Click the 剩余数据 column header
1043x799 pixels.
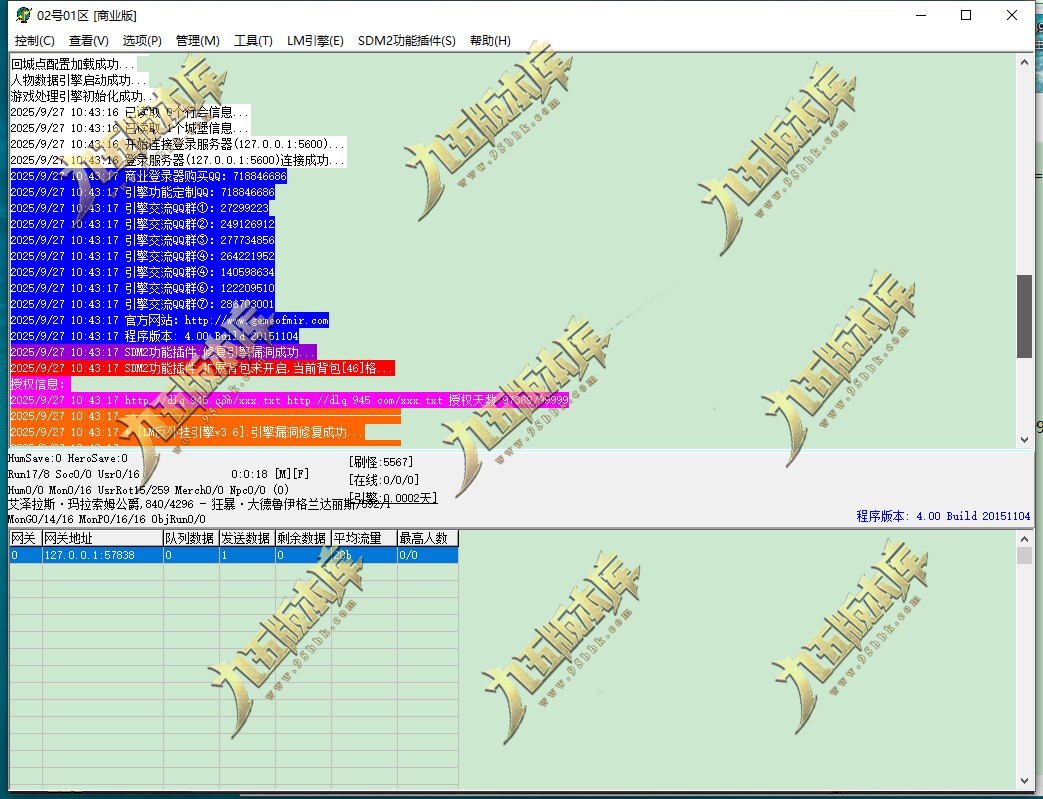[x=303, y=538]
